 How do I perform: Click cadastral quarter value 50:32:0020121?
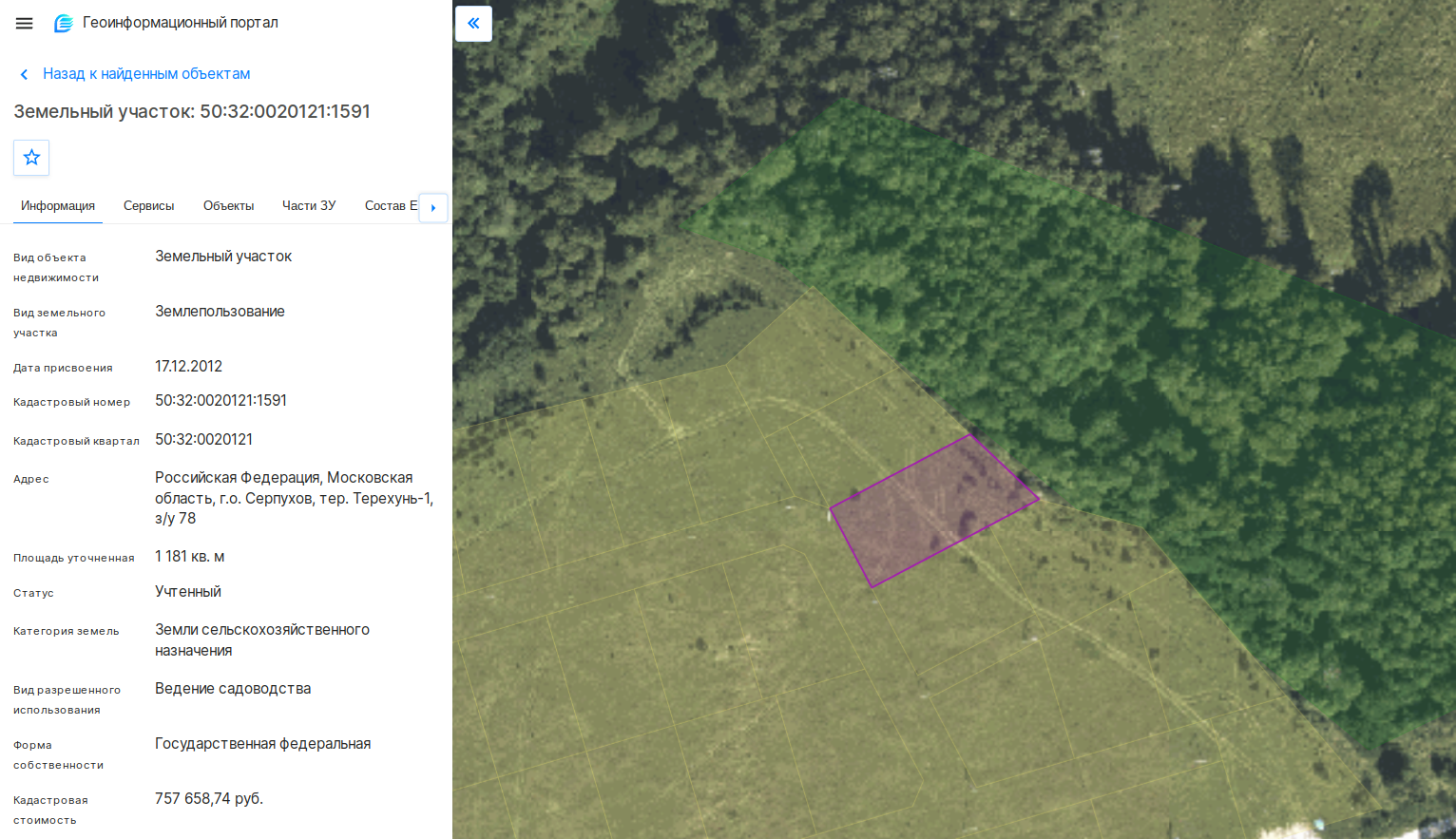203,440
